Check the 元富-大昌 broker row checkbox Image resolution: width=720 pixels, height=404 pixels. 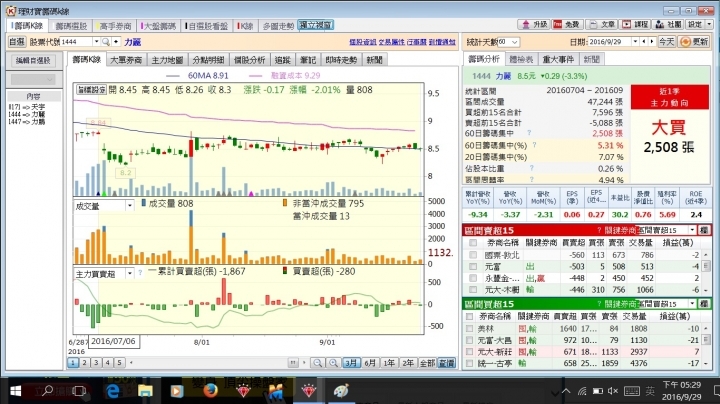[x=469, y=340]
